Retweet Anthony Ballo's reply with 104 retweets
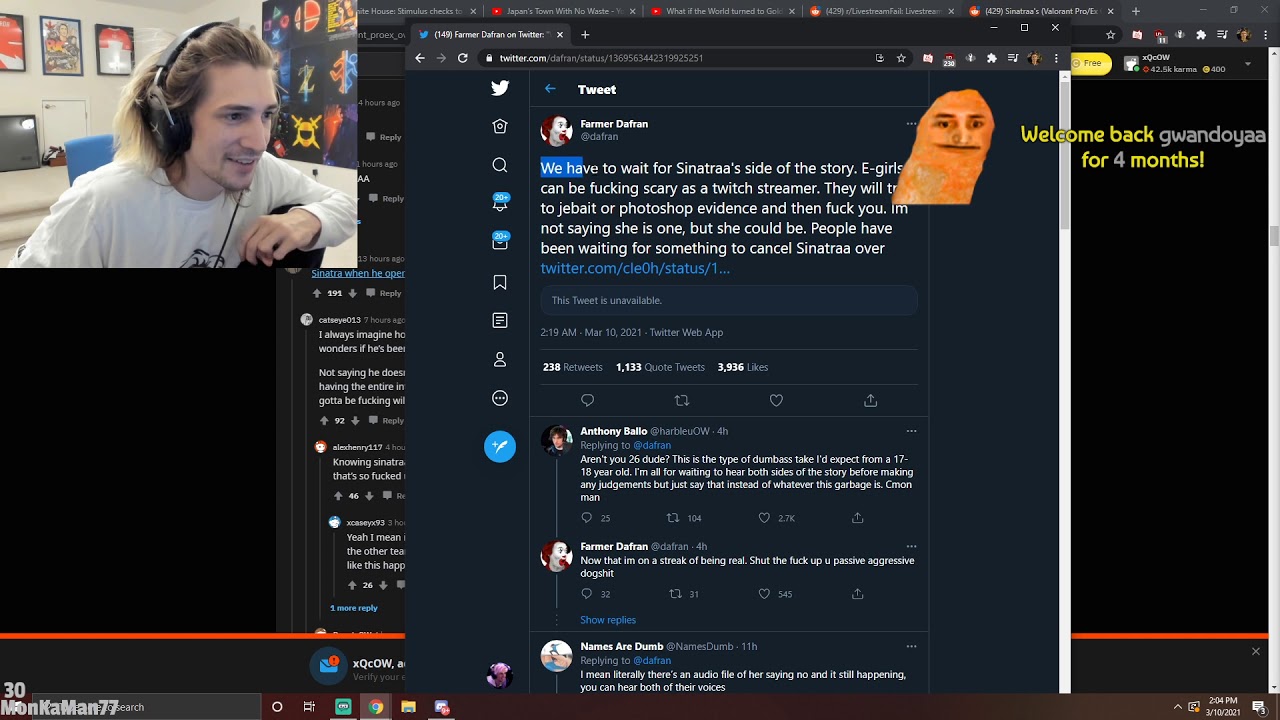1280x720 pixels. point(673,518)
